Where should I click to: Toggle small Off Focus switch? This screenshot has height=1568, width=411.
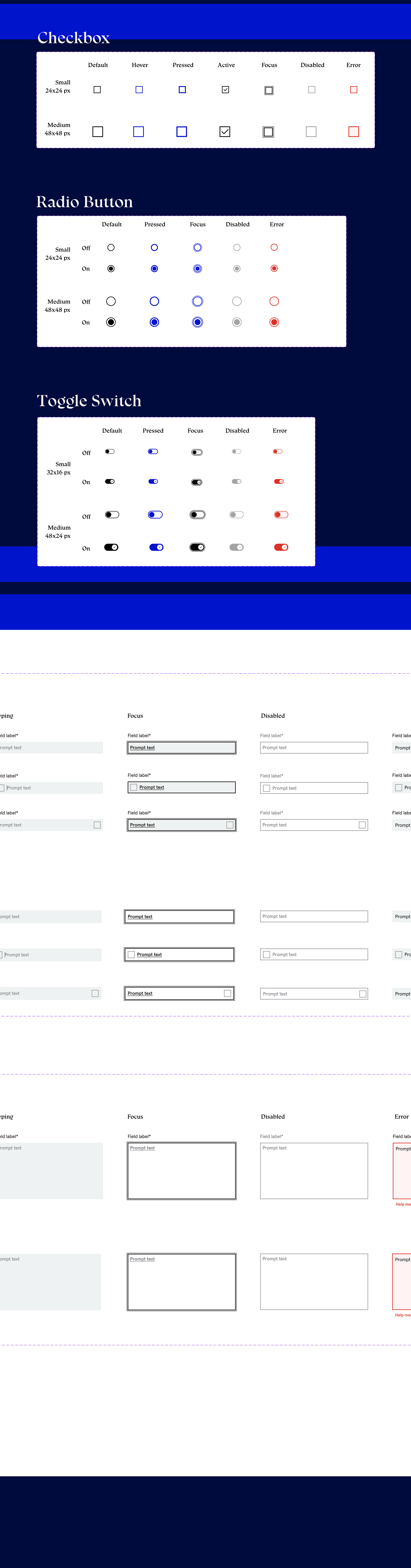click(x=197, y=452)
